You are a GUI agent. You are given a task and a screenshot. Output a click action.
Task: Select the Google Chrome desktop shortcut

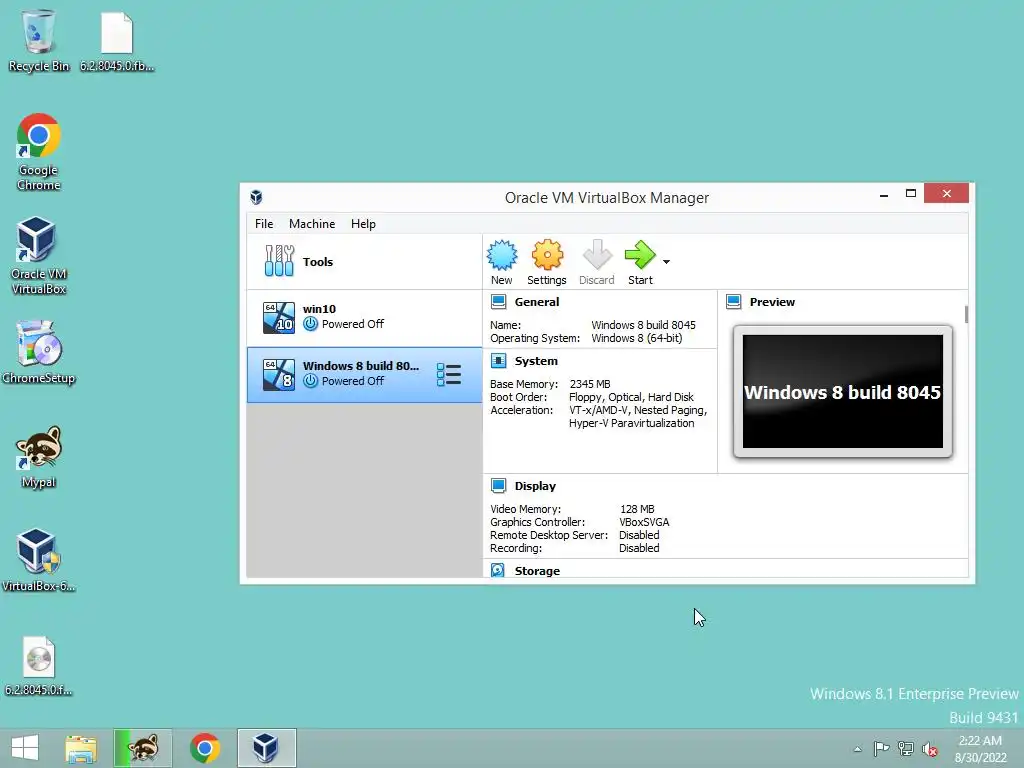click(x=39, y=152)
